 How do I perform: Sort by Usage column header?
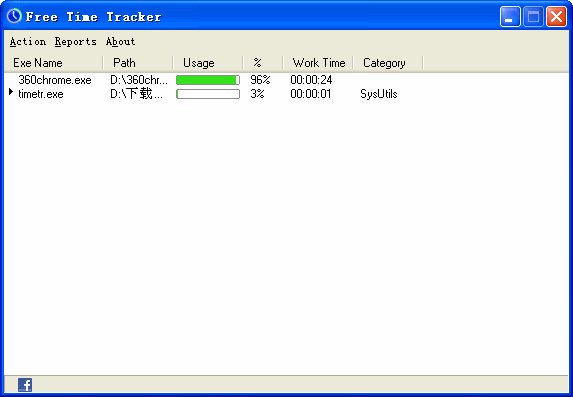click(x=208, y=63)
